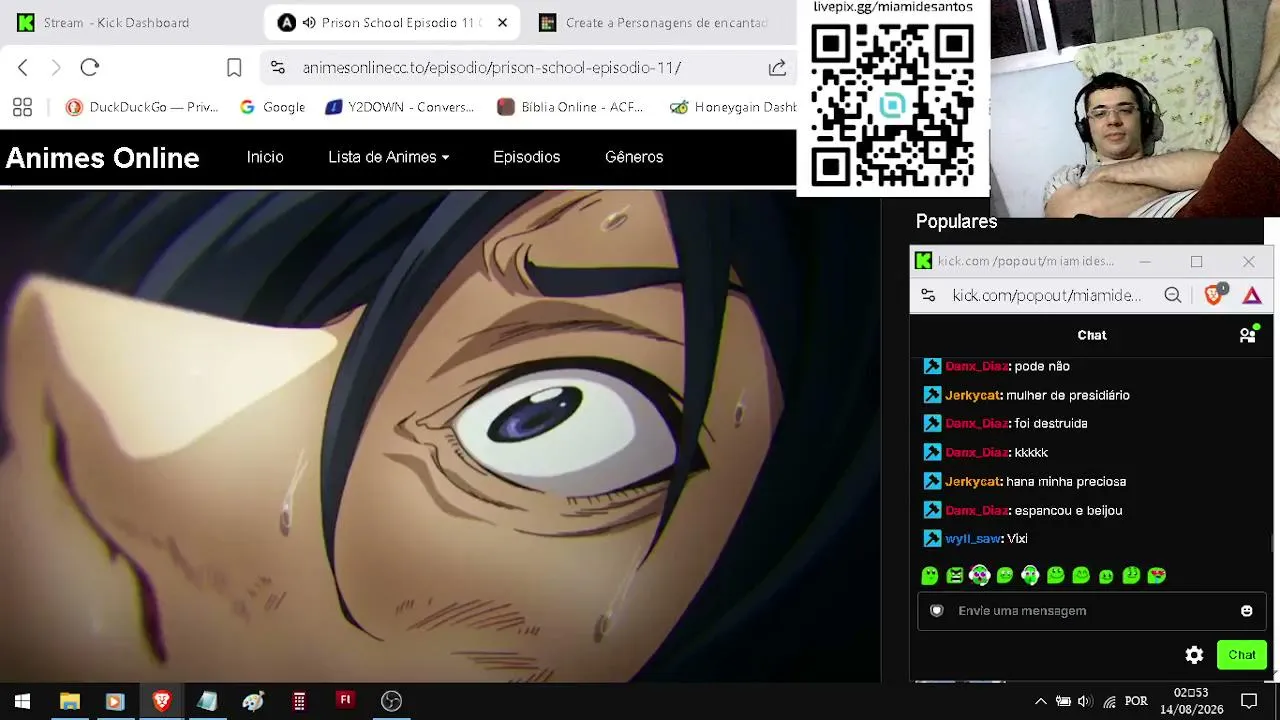Open network settings in system tray

1110,701
